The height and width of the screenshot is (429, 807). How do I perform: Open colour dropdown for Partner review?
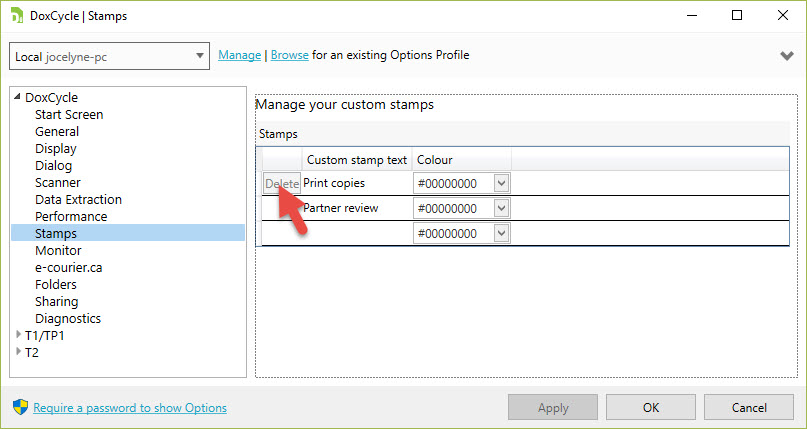(x=502, y=208)
